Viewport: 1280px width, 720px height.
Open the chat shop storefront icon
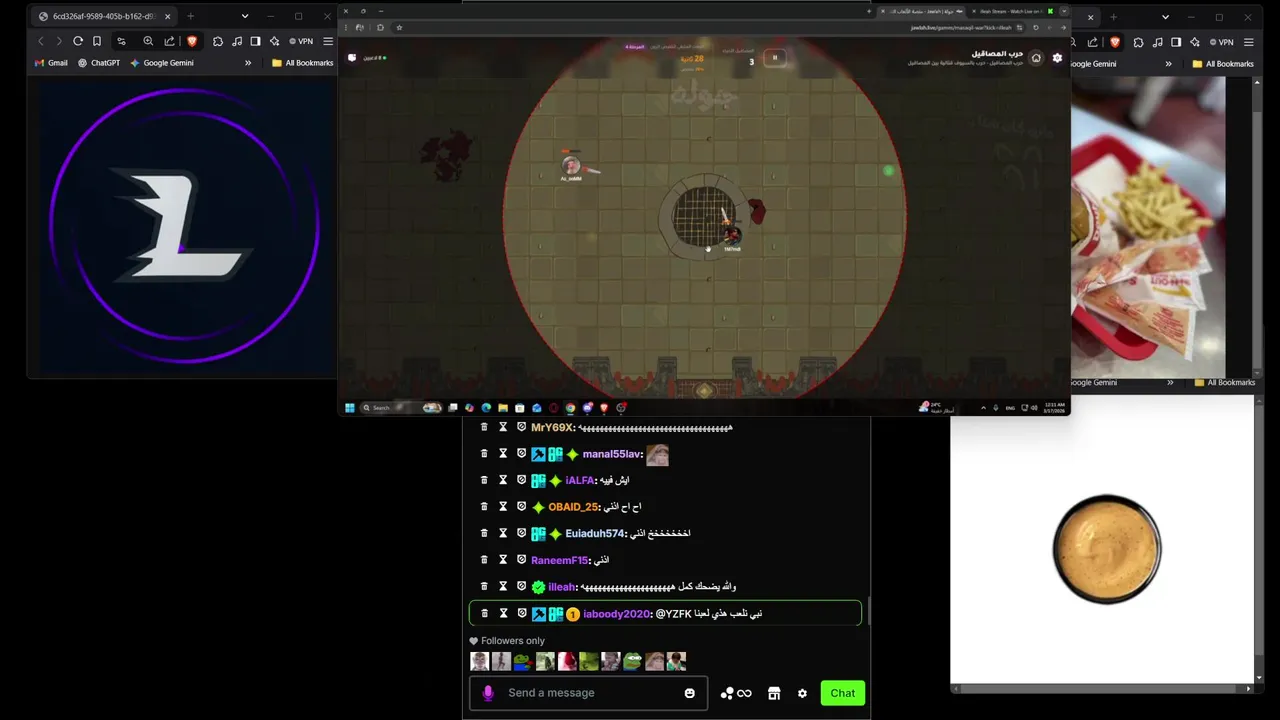point(774,693)
